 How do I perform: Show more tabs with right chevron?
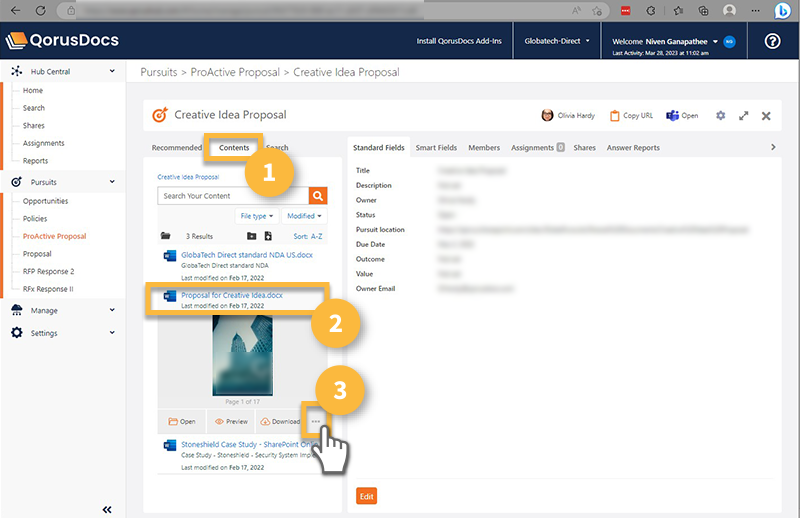pos(773,147)
